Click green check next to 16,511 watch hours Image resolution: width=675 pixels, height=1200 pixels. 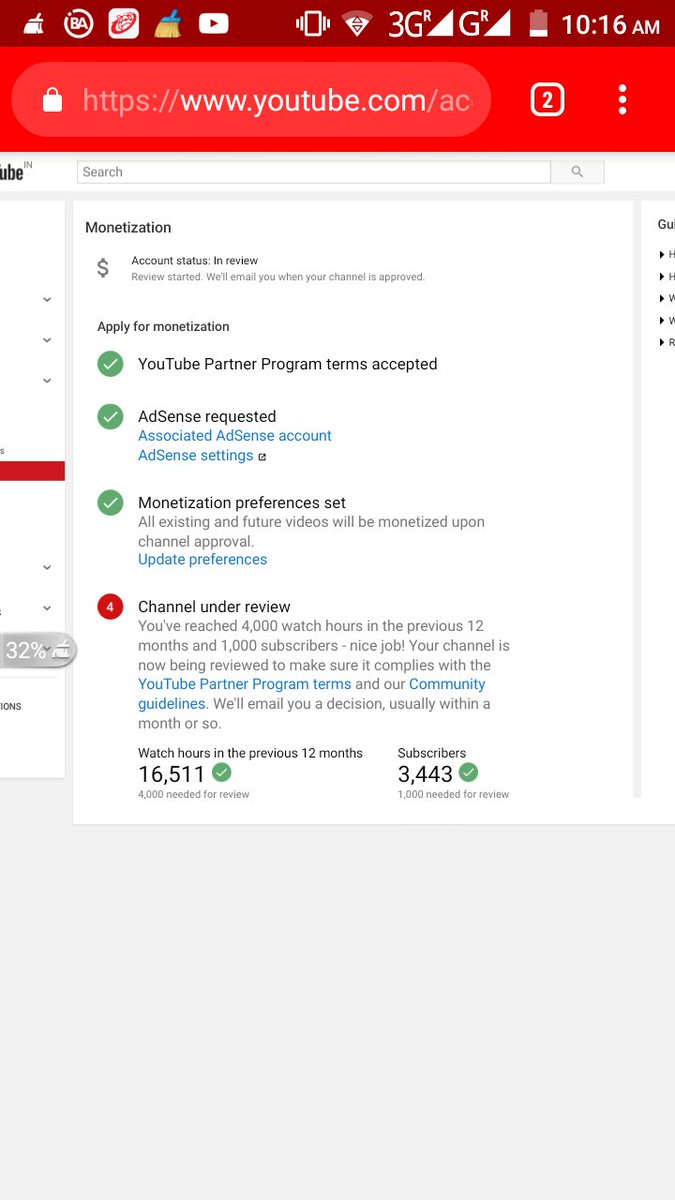[x=222, y=773]
